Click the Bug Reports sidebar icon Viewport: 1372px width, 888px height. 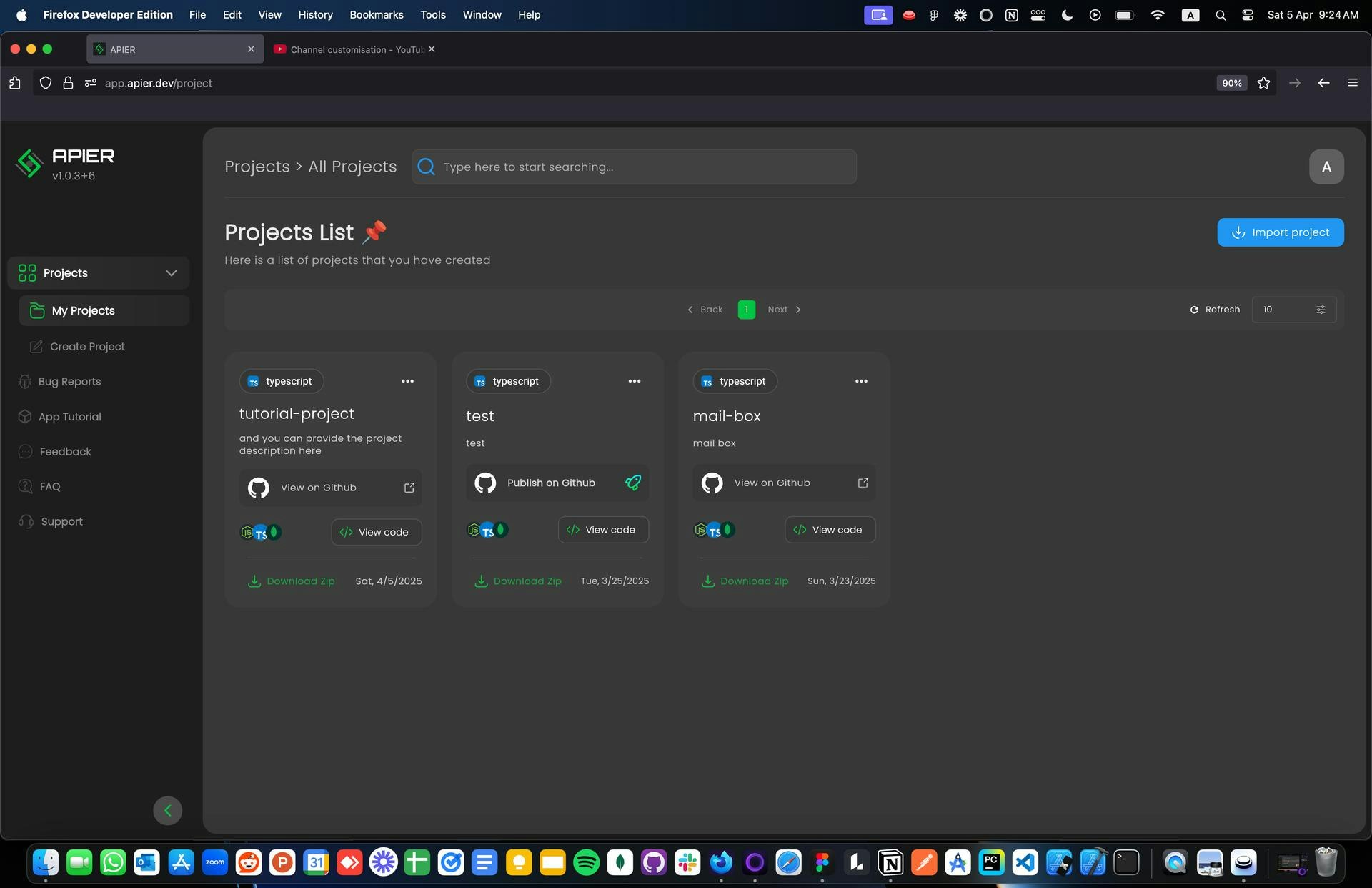coord(25,381)
